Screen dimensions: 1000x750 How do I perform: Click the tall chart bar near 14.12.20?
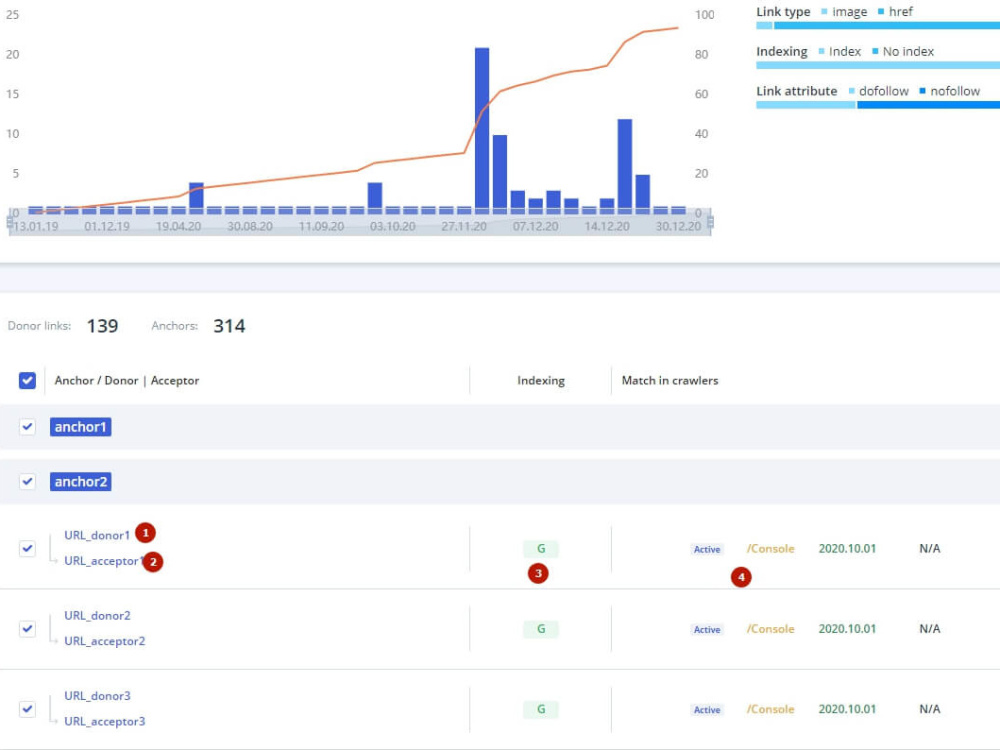625,166
